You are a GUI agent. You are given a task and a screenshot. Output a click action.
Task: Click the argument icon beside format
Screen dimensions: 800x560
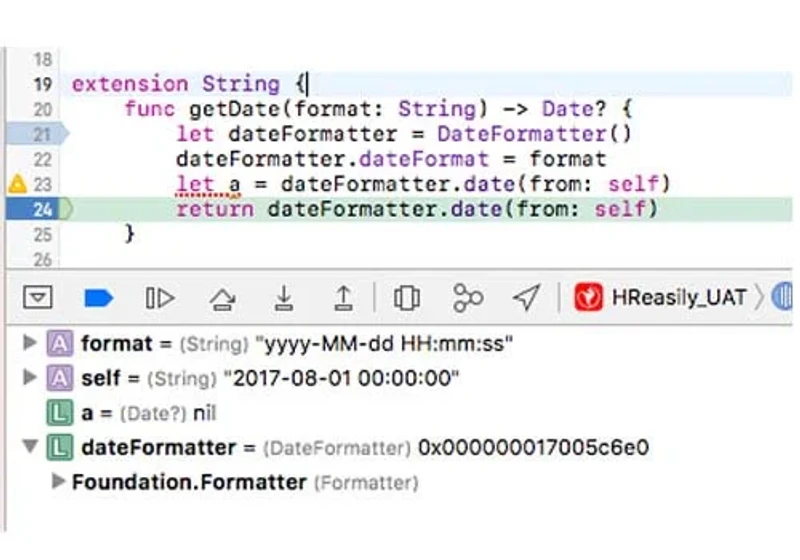click(60, 343)
